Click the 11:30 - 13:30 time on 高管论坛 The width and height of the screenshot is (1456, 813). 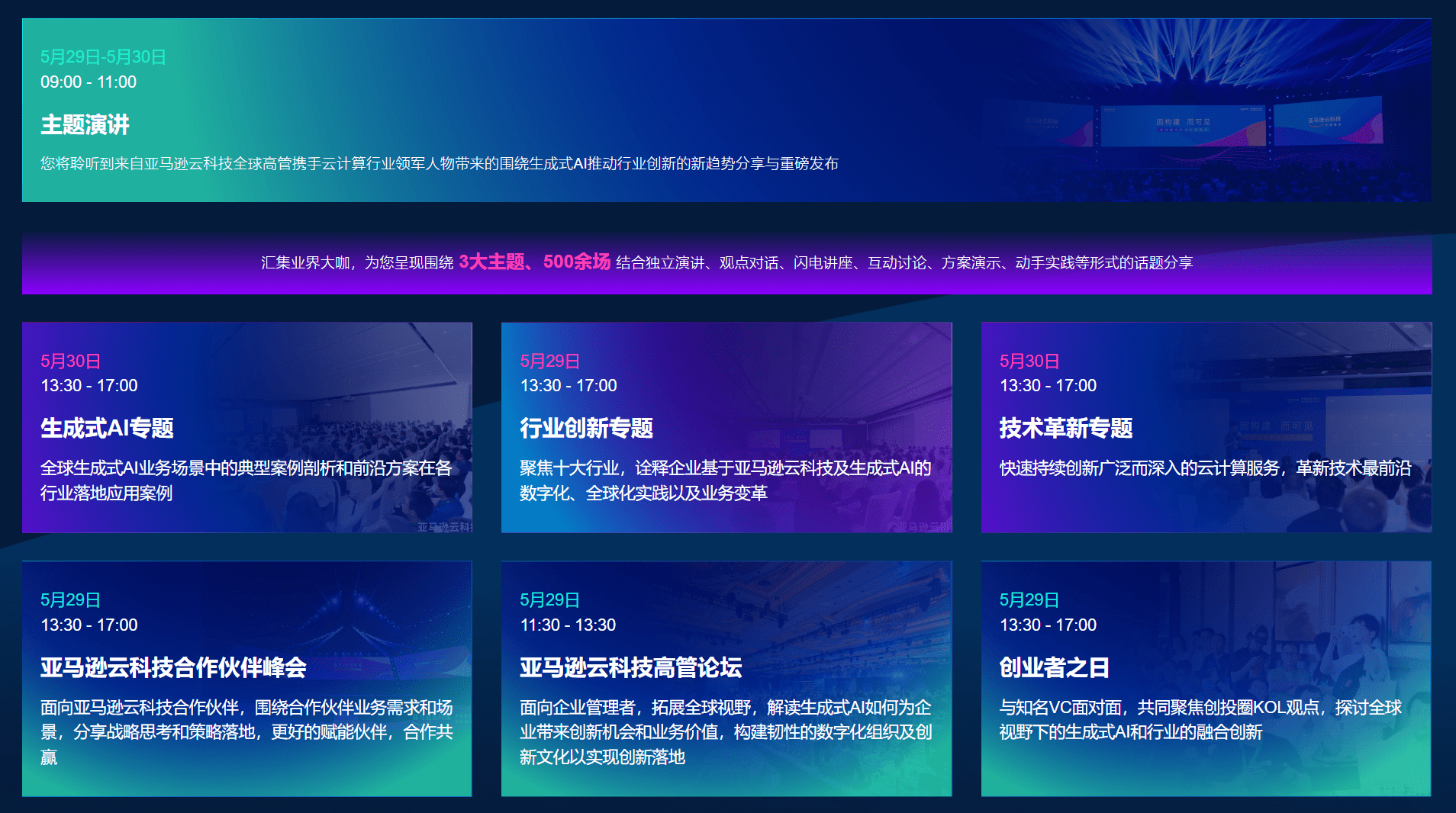568,625
